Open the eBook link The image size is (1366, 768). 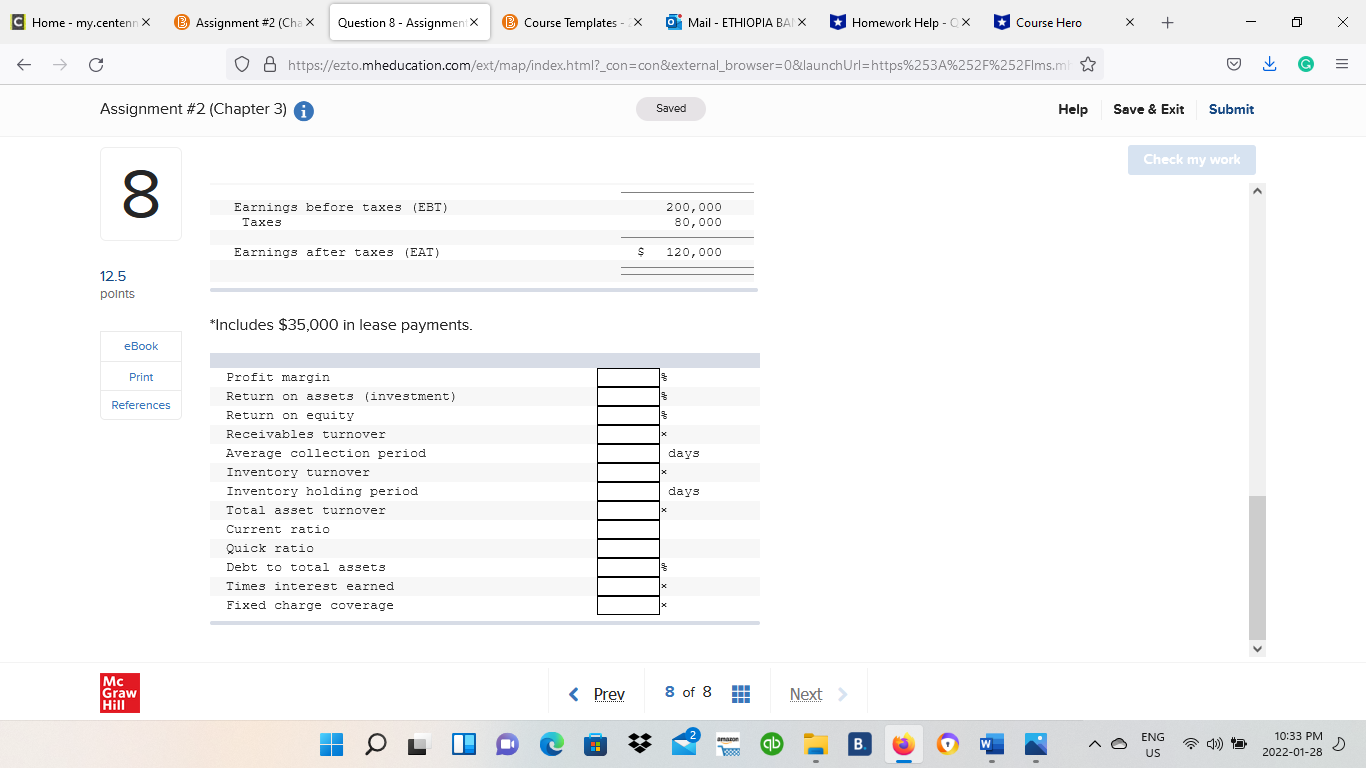[140, 346]
